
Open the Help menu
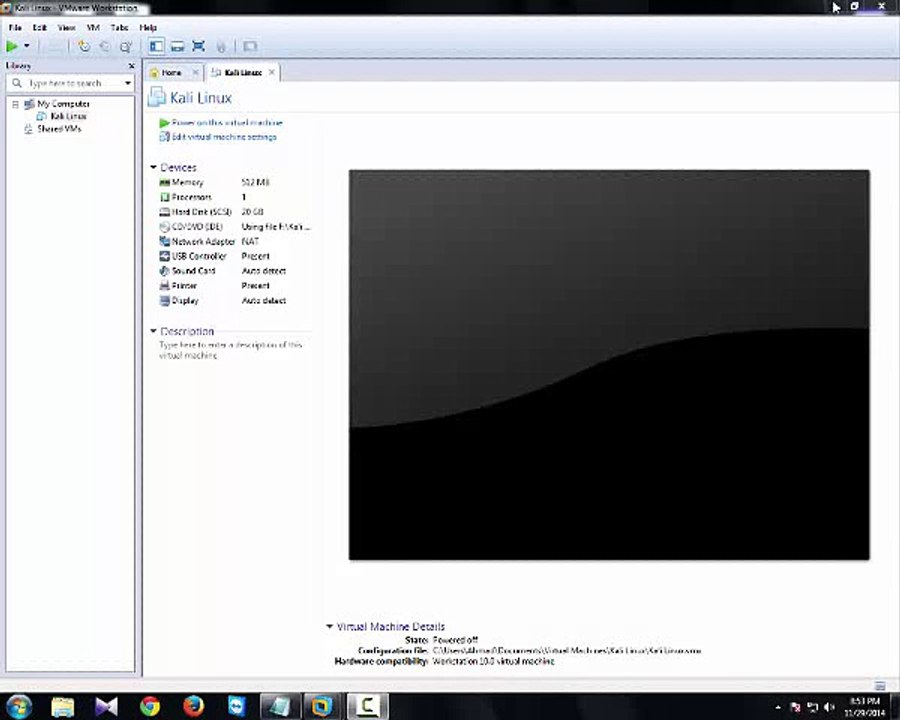click(148, 28)
